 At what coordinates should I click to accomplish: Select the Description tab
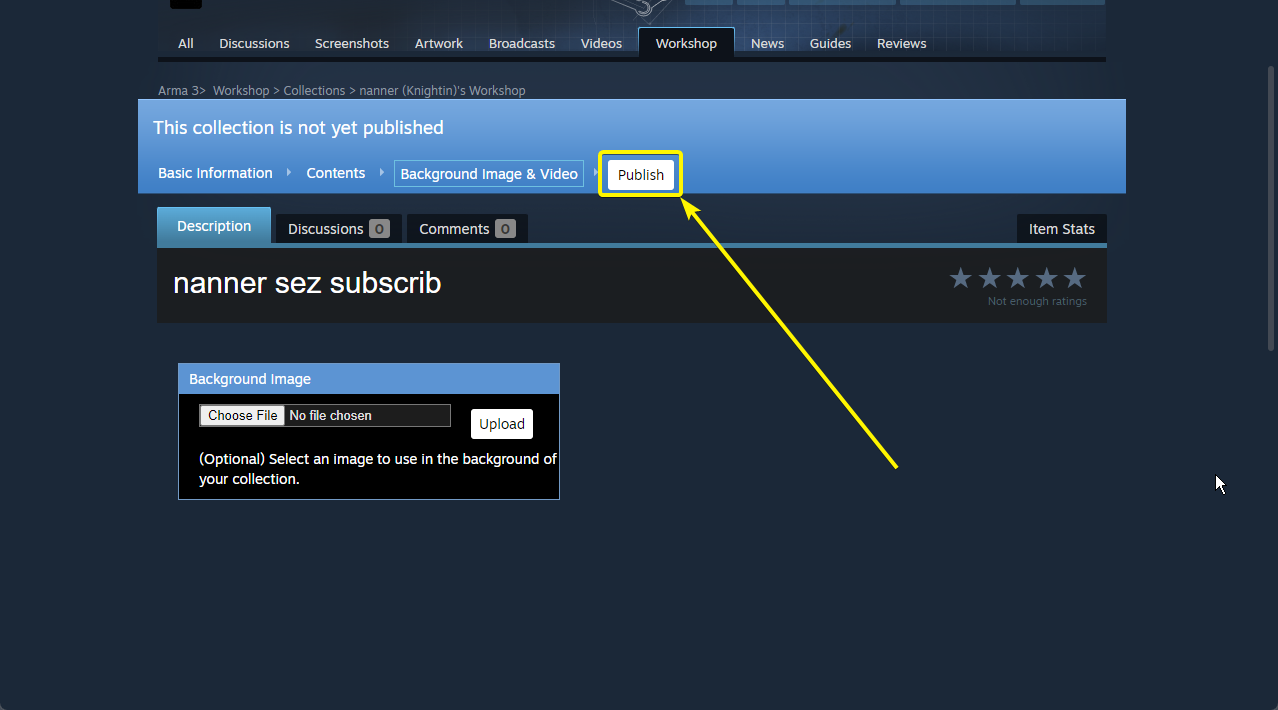[214, 226]
